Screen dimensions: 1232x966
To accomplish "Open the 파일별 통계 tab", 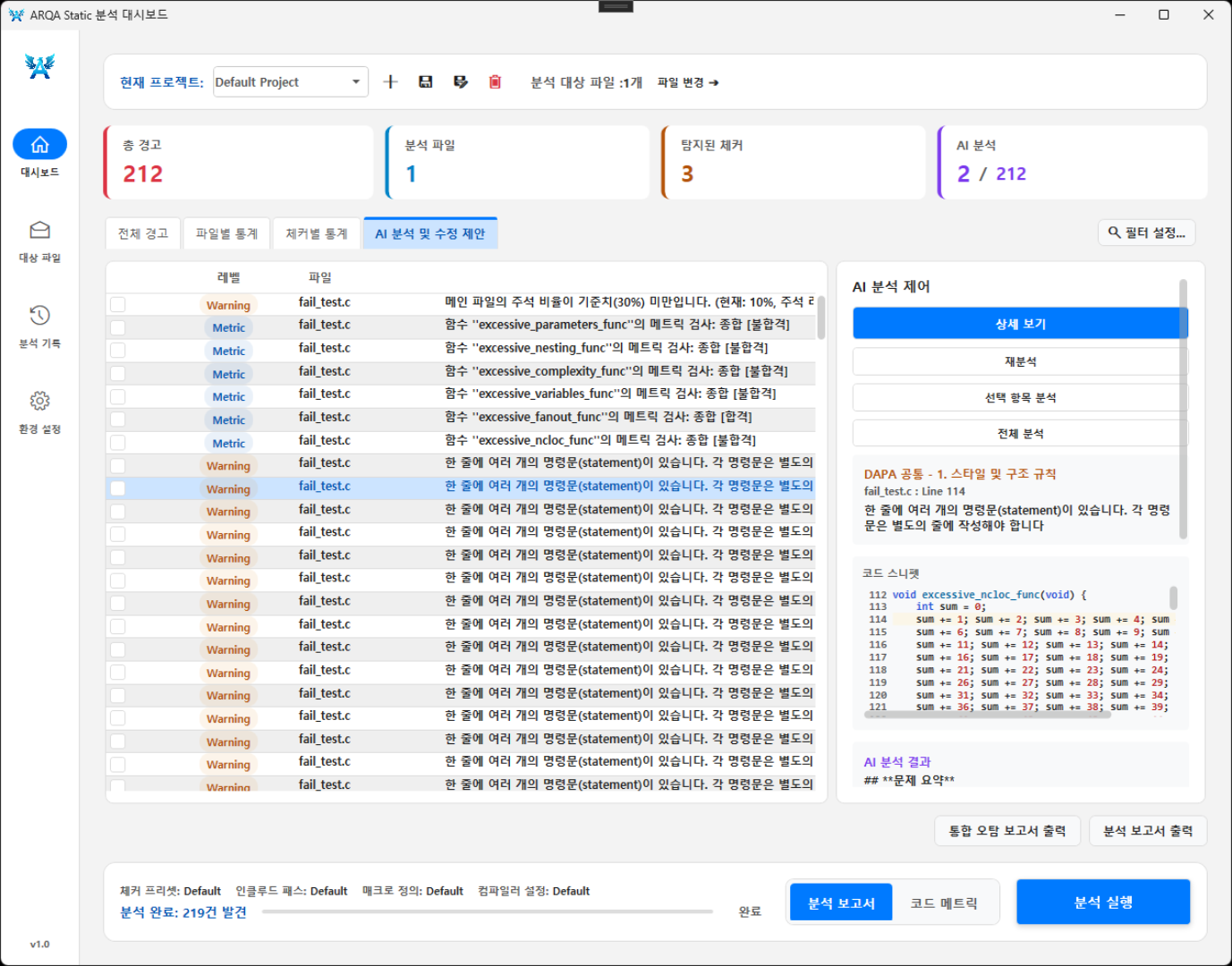I will coord(226,233).
